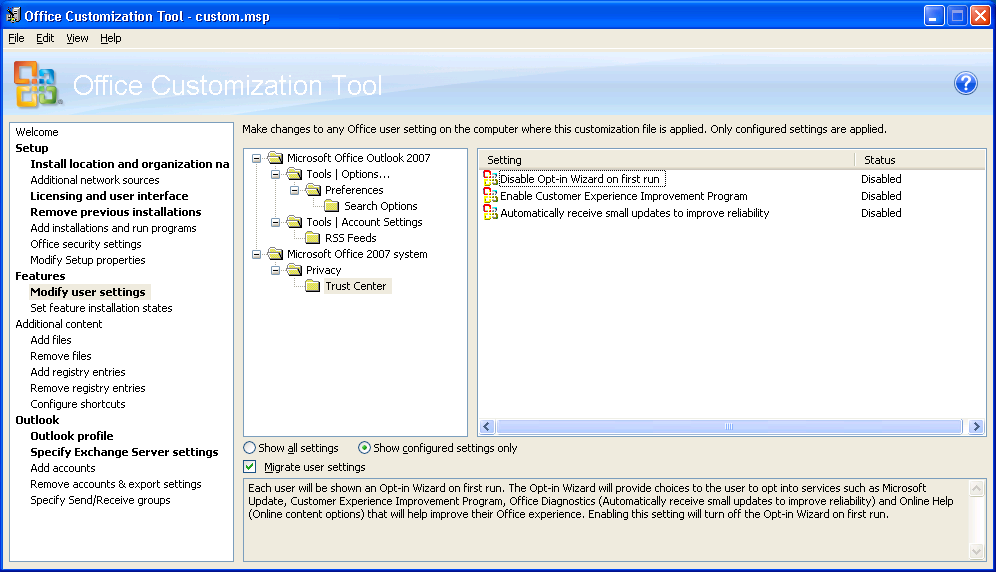Collapse Tools | Account Settings node
Viewport: 996px width, 572px height.
pyautogui.click(x=276, y=222)
